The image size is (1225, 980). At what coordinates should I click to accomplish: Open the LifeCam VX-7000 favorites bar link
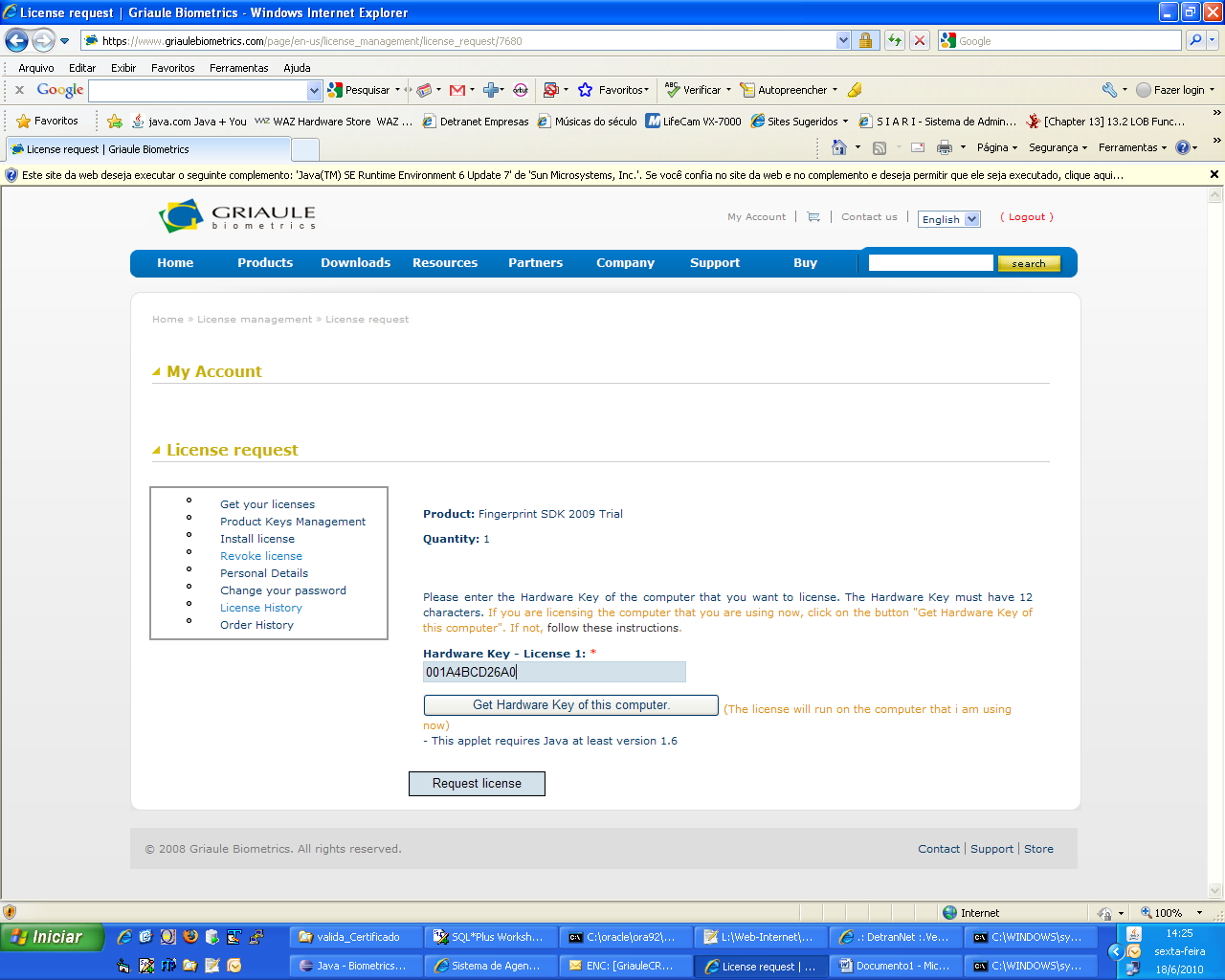click(x=694, y=122)
